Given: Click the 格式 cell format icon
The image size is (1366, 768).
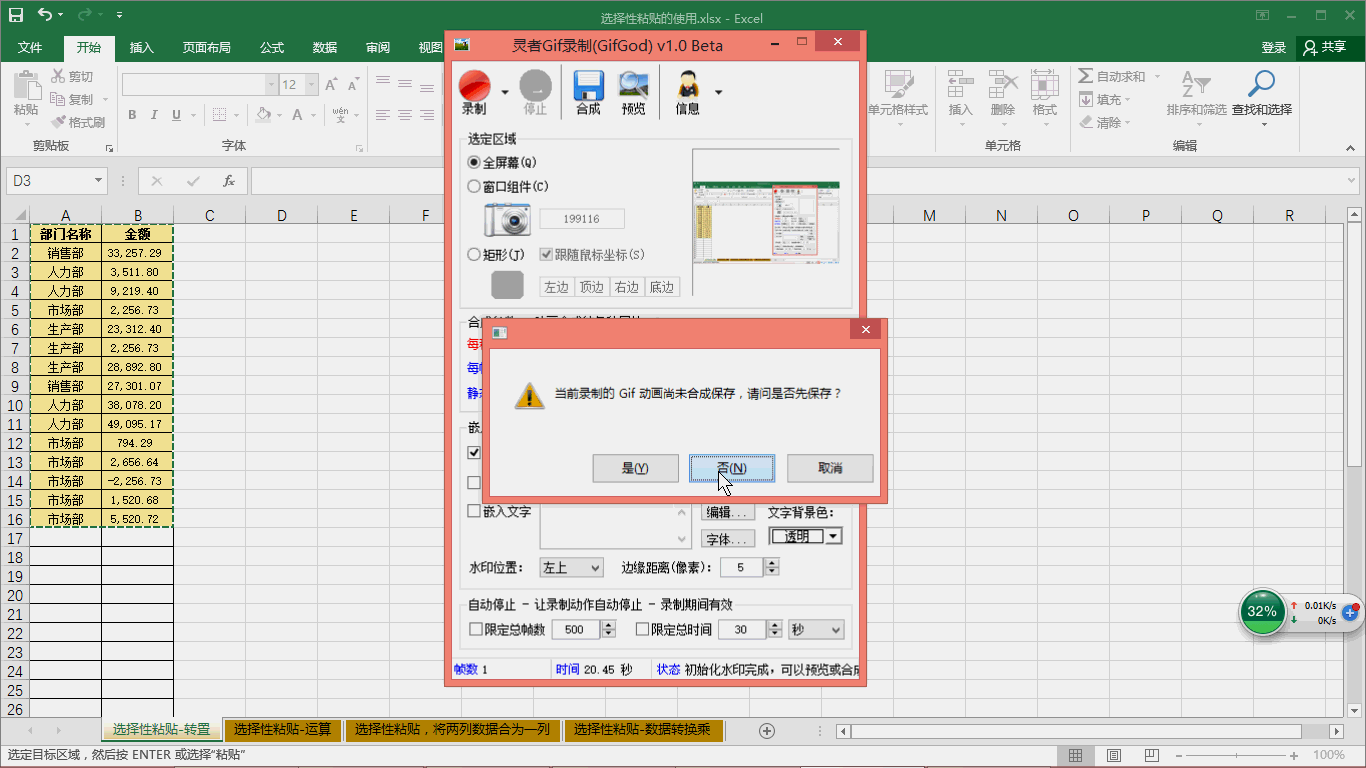Looking at the screenshot, I should [1045, 84].
